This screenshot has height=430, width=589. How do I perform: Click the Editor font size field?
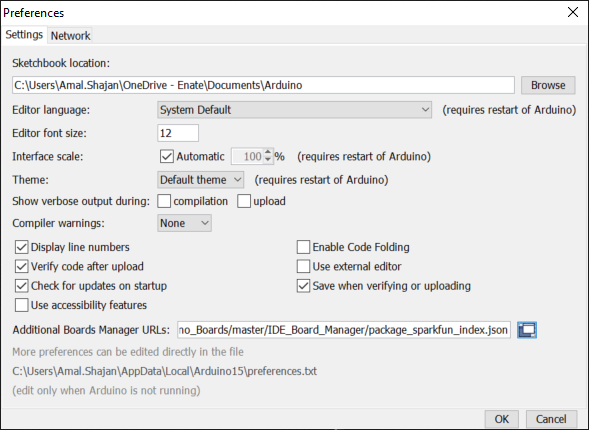tap(178, 133)
